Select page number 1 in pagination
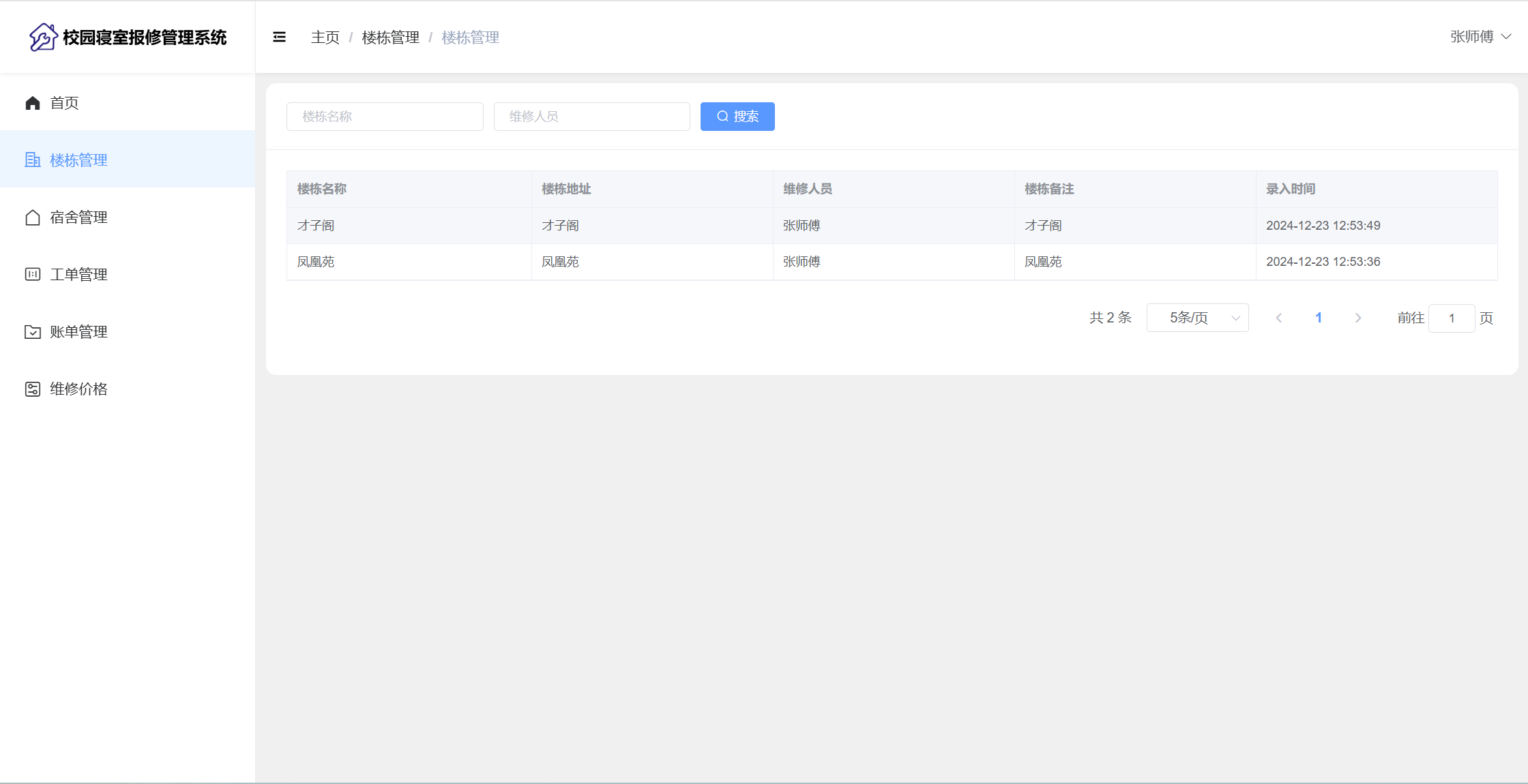1528x784 pixels. (1319, 318)
